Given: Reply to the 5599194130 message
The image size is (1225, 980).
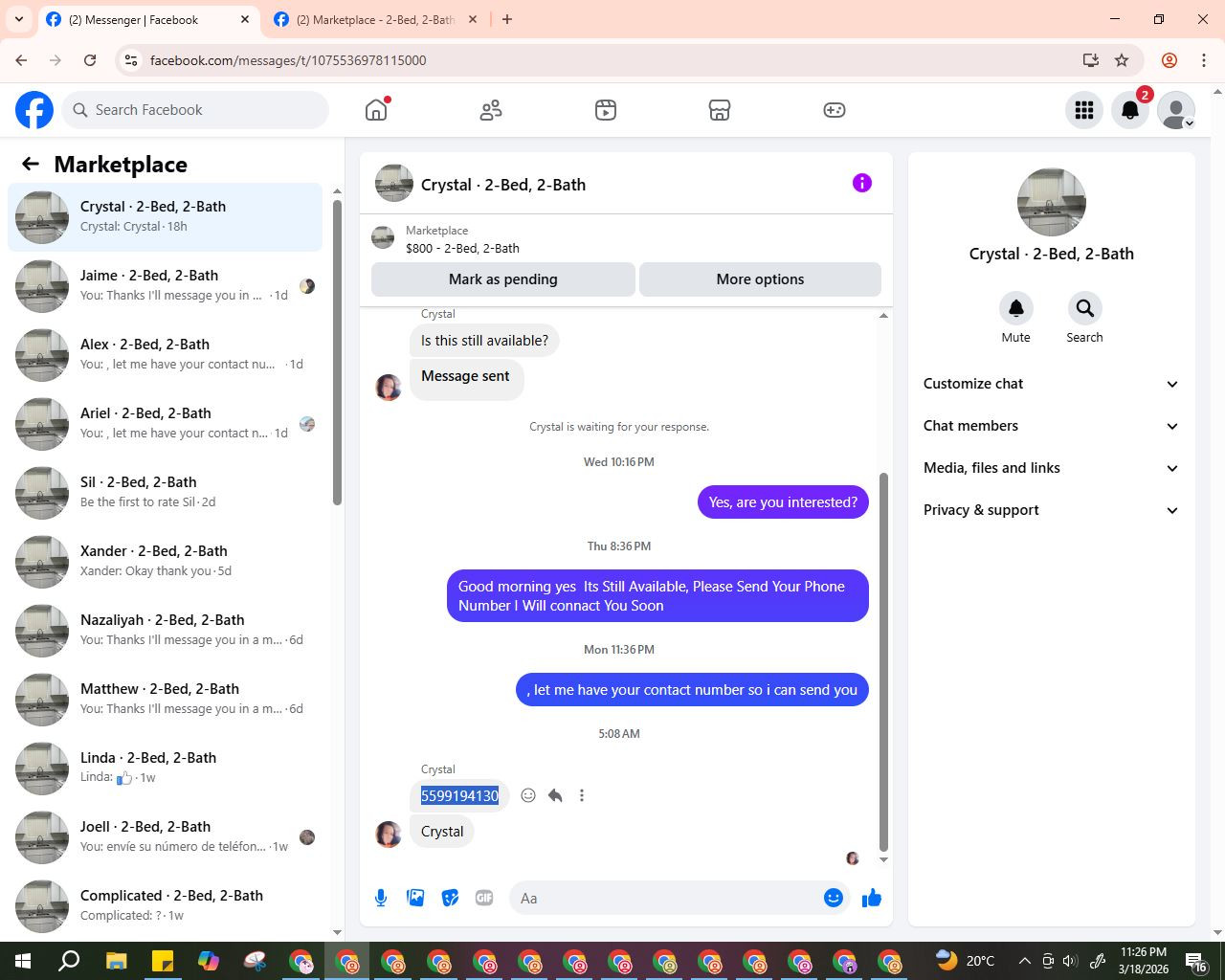Looking at the screenshot, I should click(x=555, y=795).
